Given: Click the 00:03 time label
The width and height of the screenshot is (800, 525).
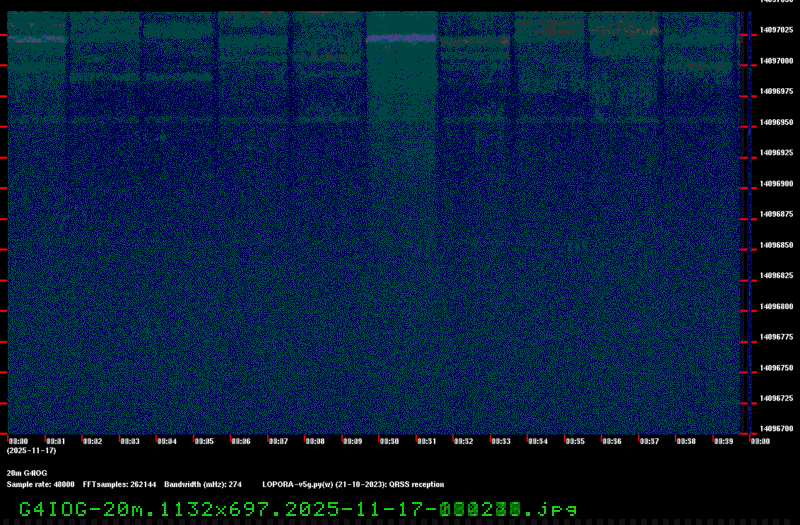Looking at the screenshot, I should tap(130, 441).
